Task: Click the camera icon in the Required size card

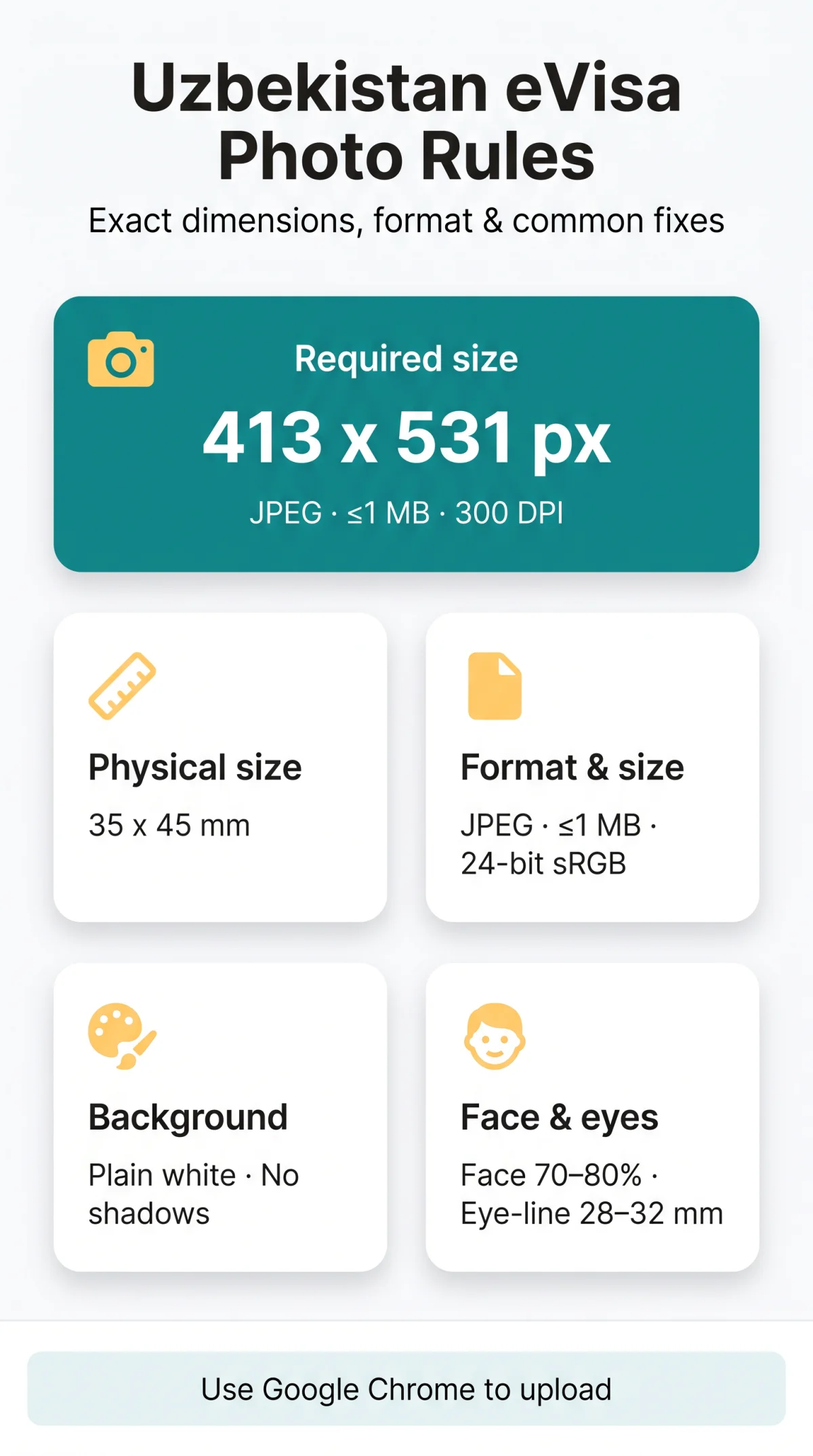Action: click(x=121, y=359)
